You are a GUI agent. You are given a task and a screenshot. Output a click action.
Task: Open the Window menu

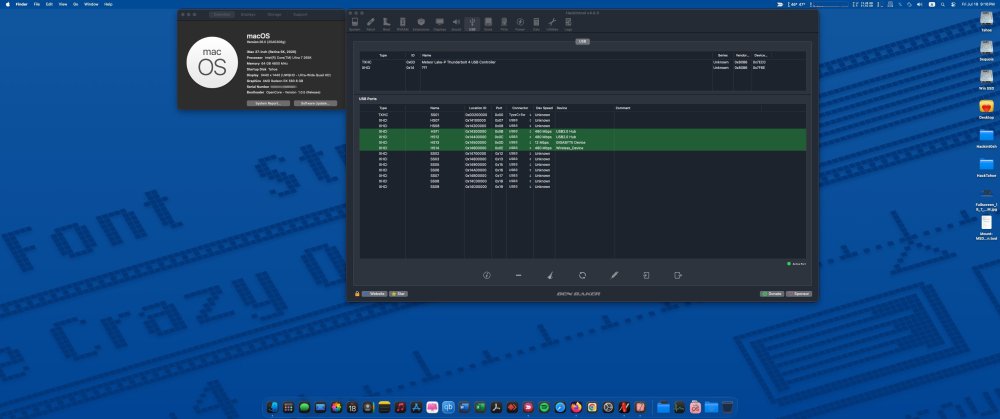91,4
